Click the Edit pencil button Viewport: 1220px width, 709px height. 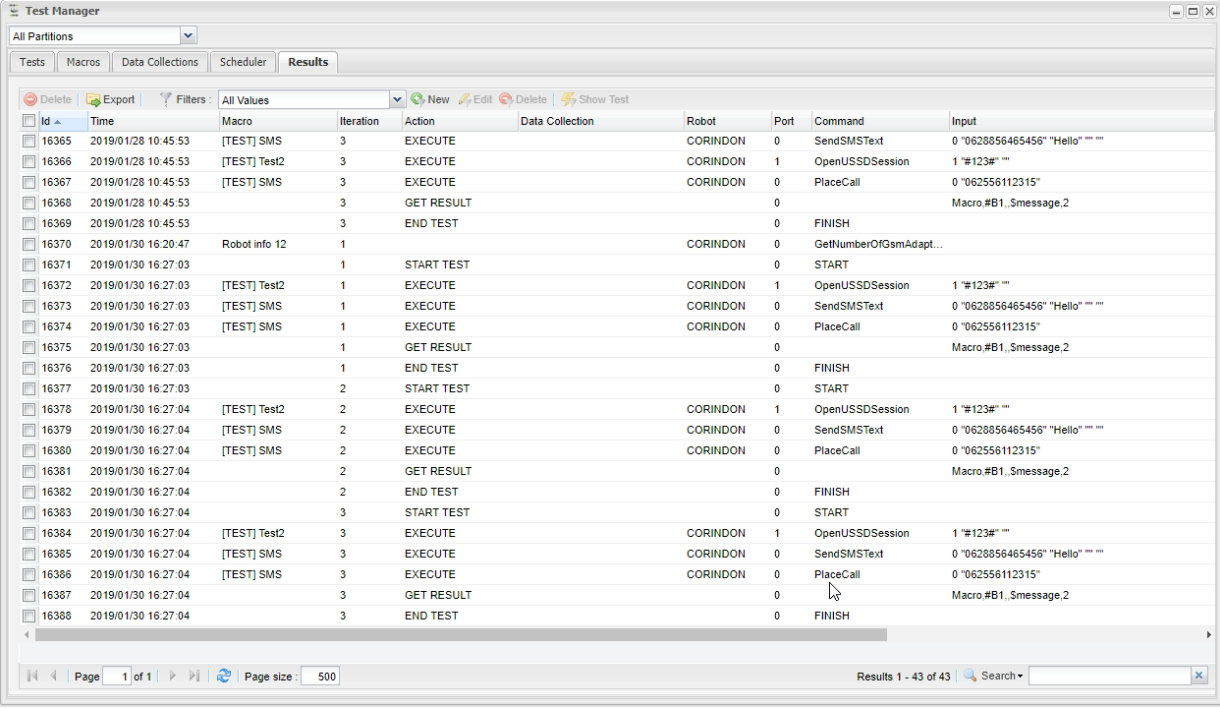click(x=475, y=100)
